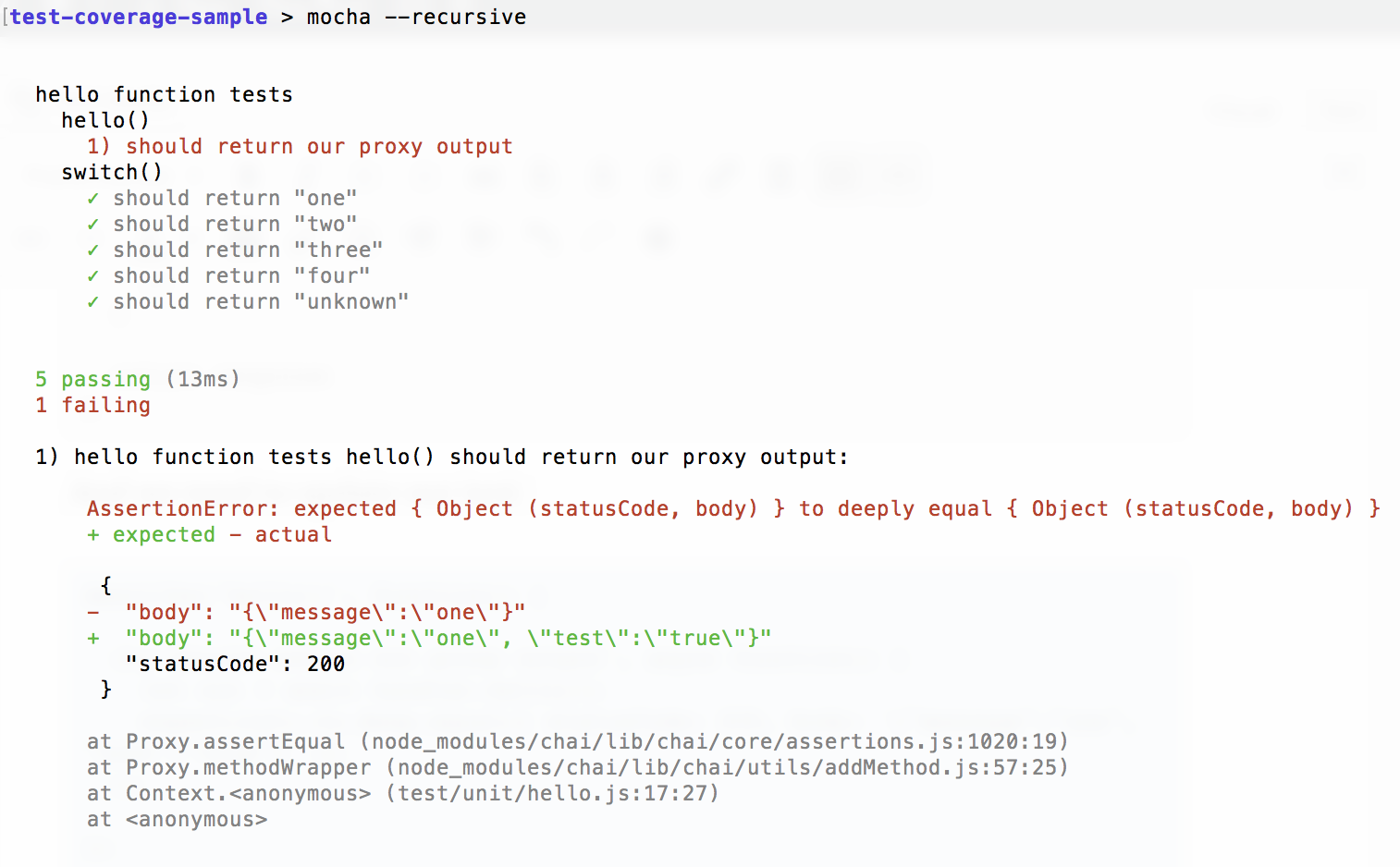Click the checkmark beside should return "one"

92,198
